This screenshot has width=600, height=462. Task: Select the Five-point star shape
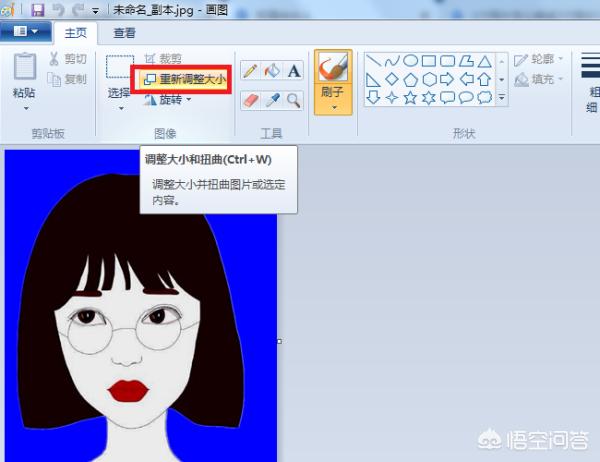pyautogui.click(x=411, y=98)
